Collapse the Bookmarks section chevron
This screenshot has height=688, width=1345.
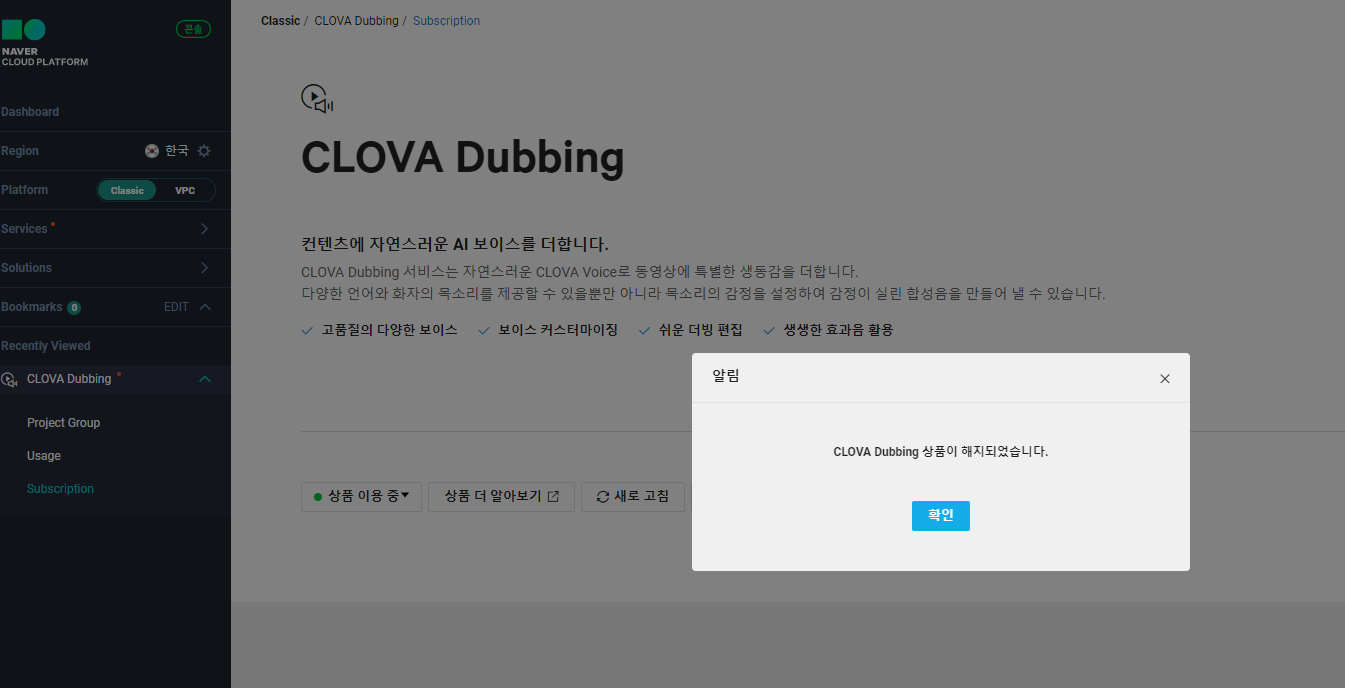(x=205, y=307)
